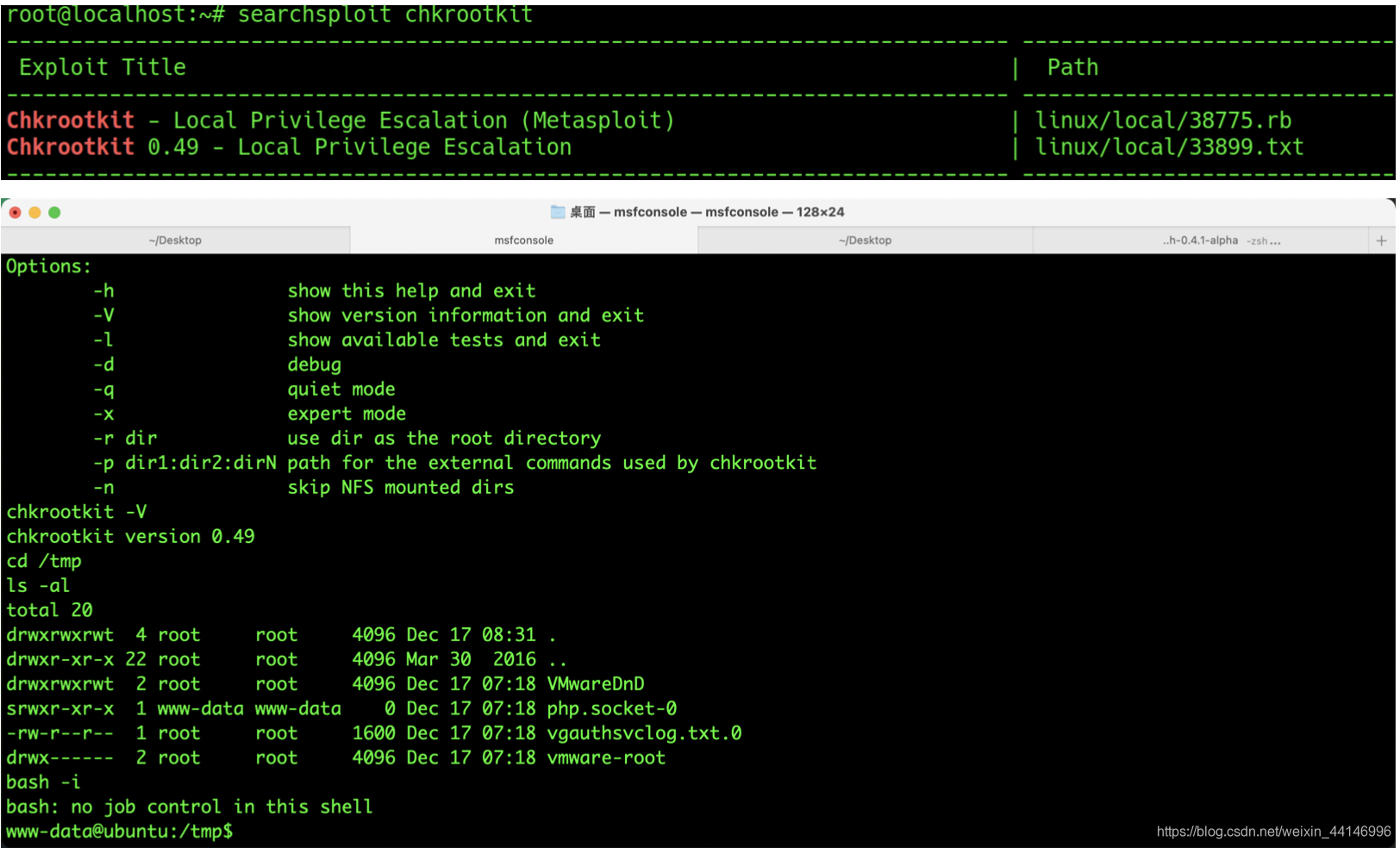Click 'show version information and exit' line
Image resolution: width=1400 pixels, height=848 pixels.
coord(466,315)
